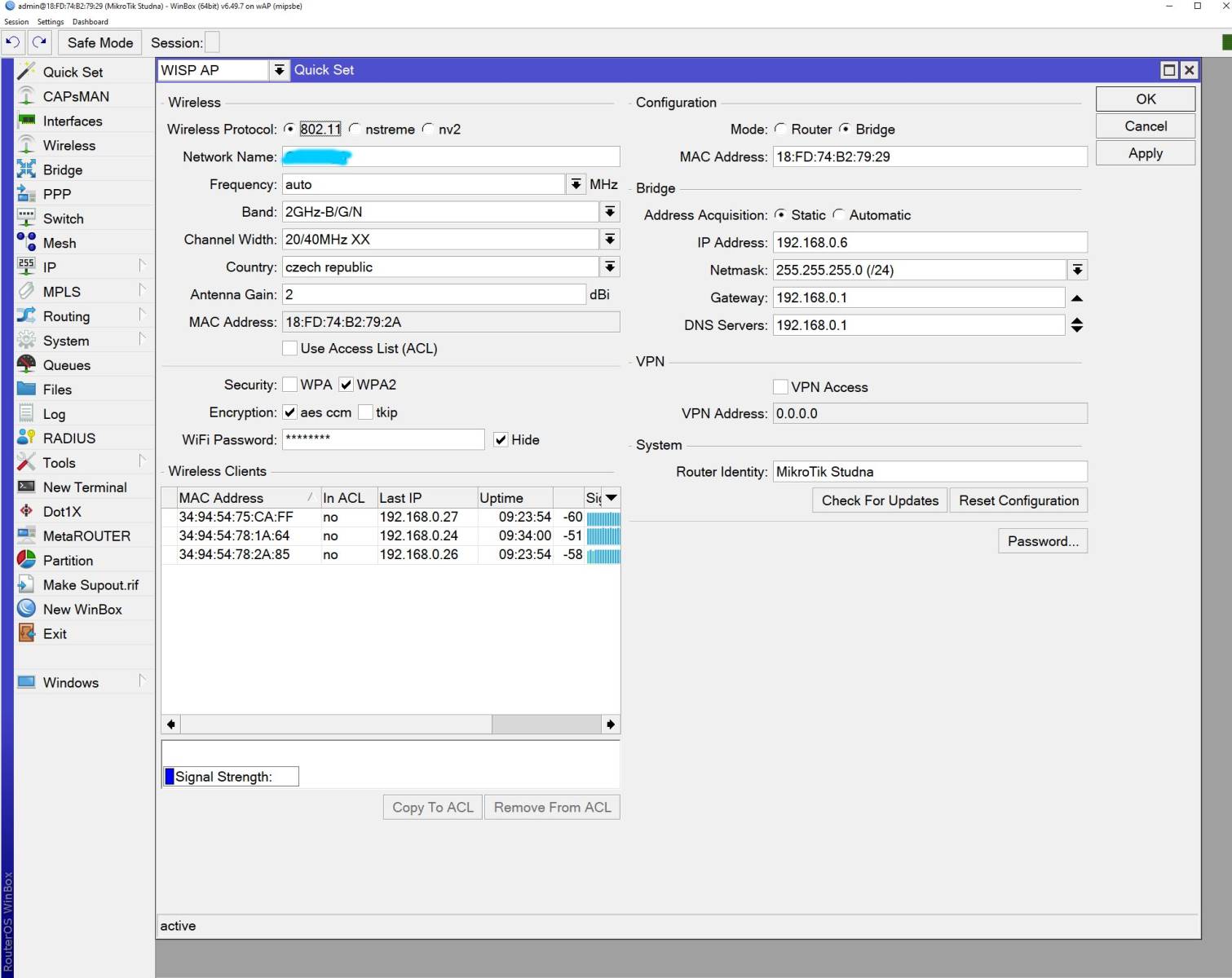Select nstreme wireless protocol

(355, 129)
